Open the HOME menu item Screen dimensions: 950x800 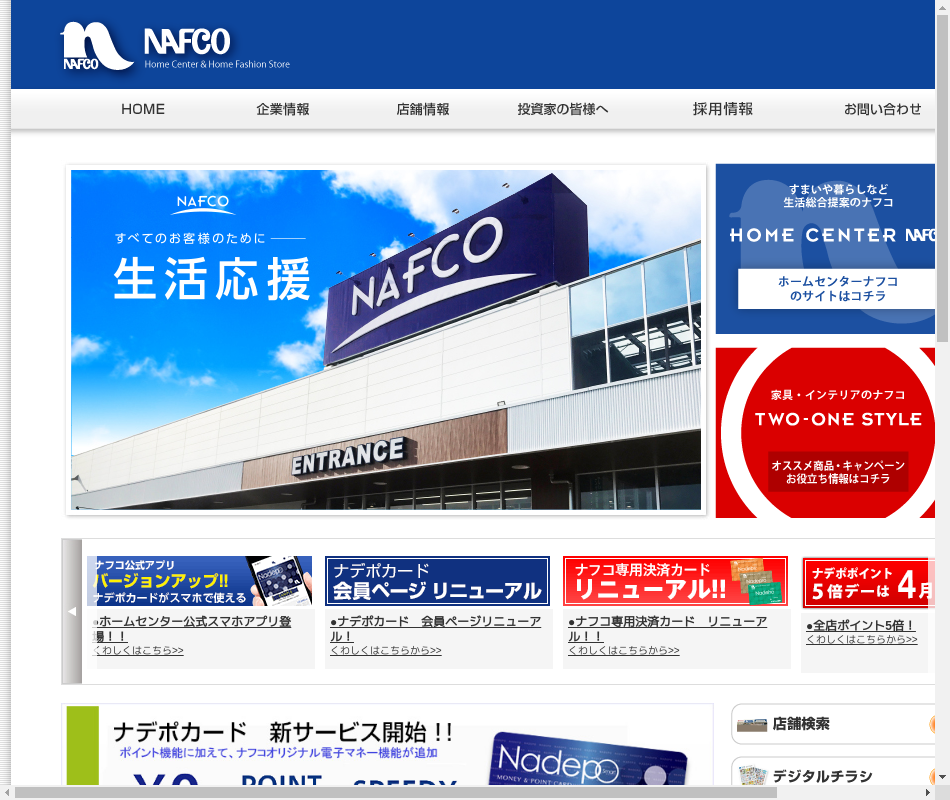tap(143, 109)
